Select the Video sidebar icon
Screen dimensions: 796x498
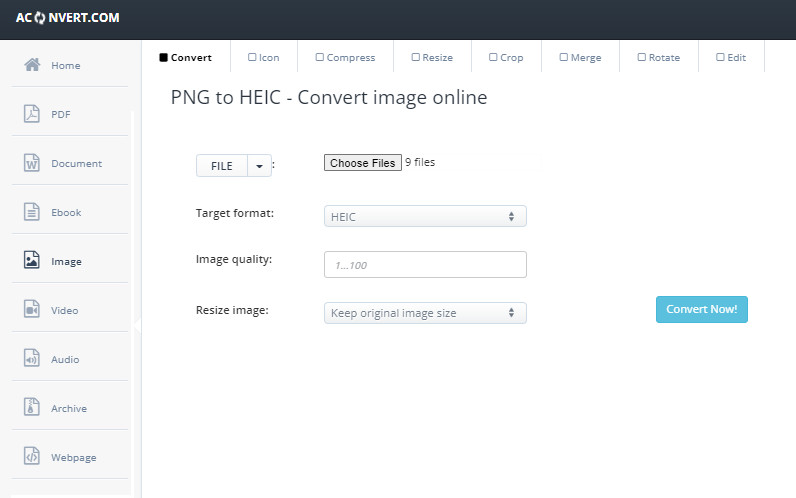coord(32,310)
